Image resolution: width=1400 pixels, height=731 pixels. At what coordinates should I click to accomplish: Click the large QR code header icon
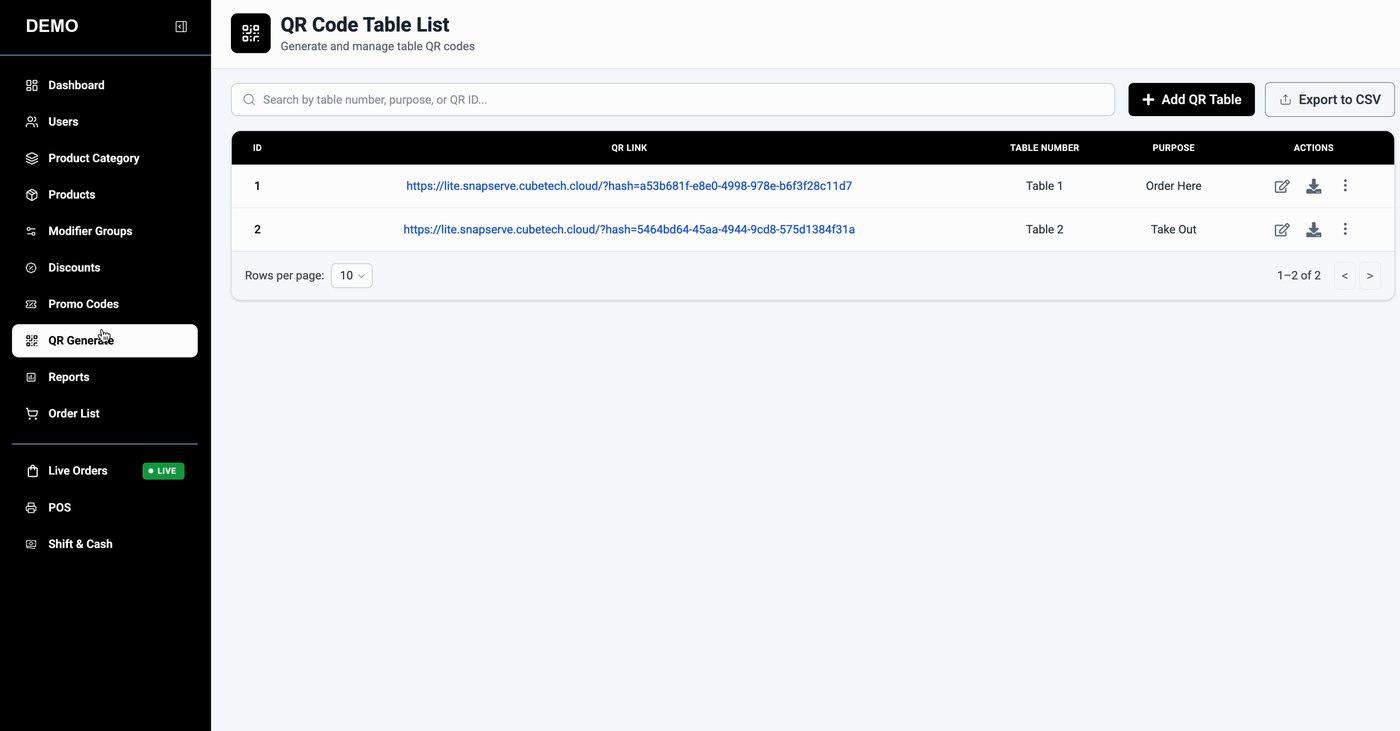(251, 33)
